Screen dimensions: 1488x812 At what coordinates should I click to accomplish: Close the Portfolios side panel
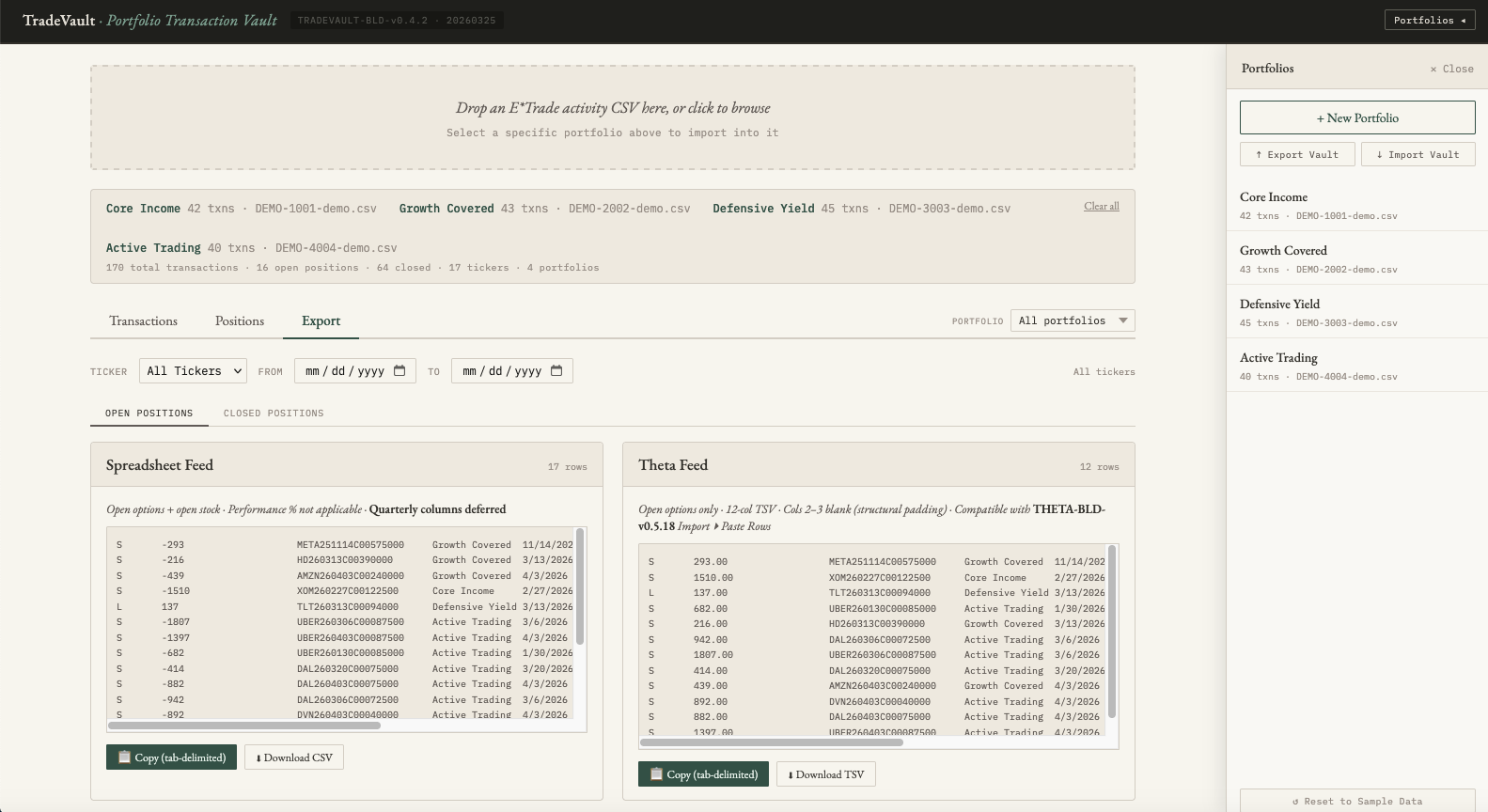pyautogui.click(x=1451, y=69)
